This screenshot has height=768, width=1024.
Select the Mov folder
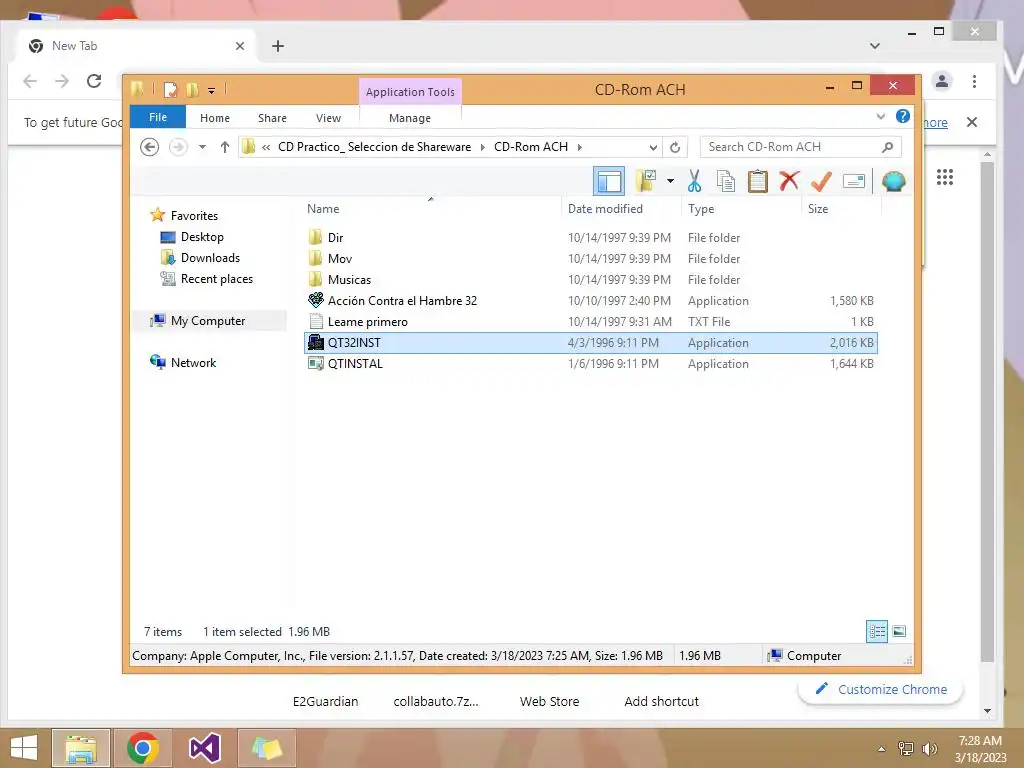(591, 259)
